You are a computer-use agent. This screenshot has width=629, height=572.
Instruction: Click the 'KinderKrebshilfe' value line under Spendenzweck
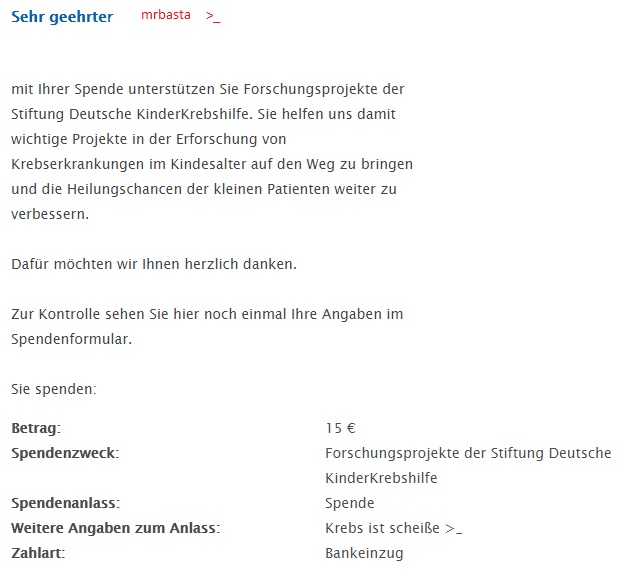pos(381,478)
